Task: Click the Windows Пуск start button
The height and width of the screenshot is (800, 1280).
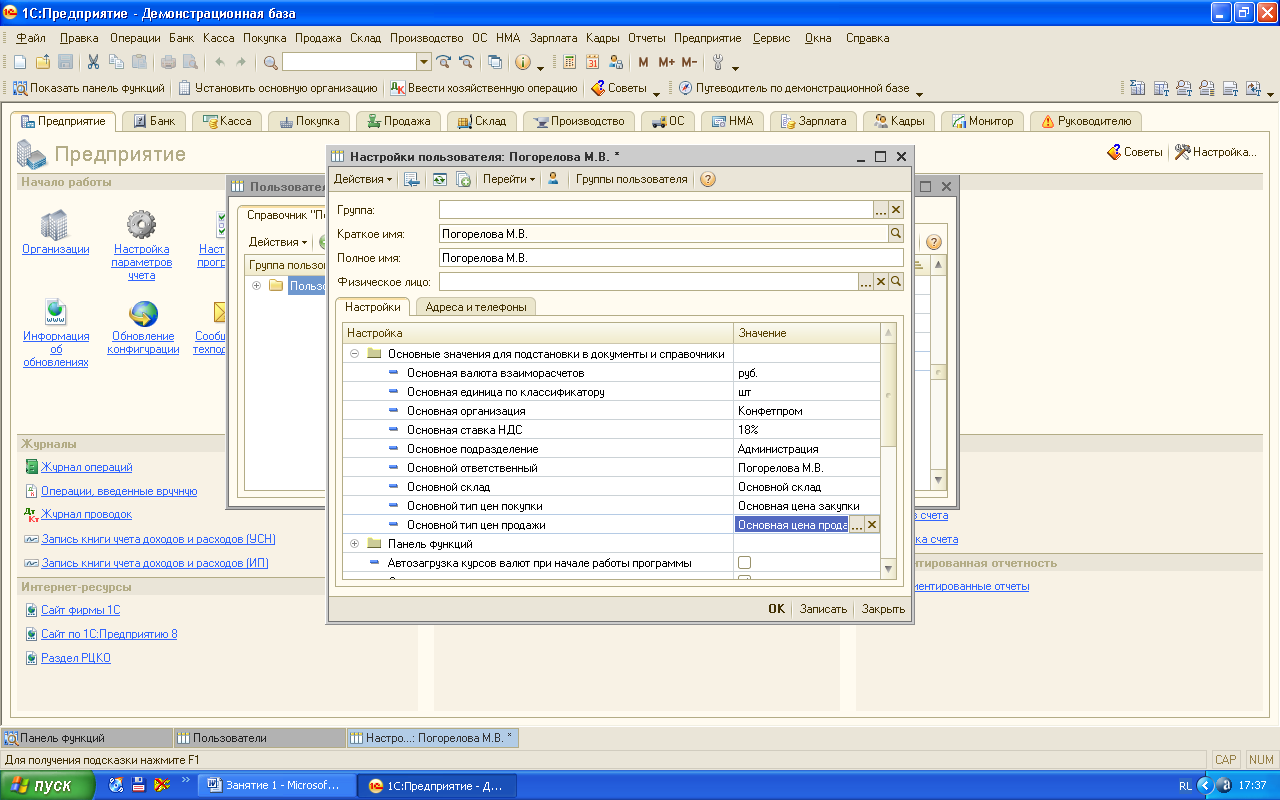Action: point(48,785)
